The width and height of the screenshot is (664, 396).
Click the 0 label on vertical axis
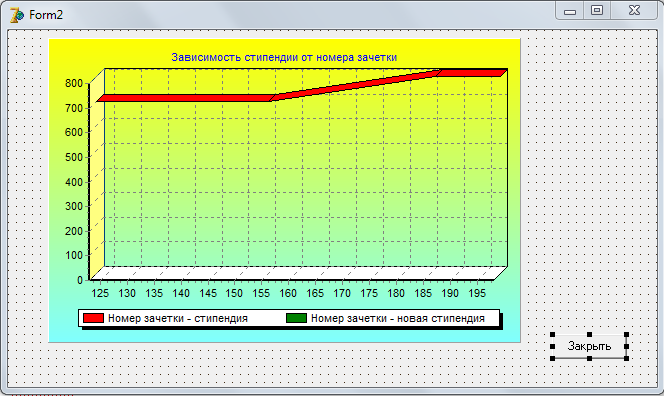point(80,280)
